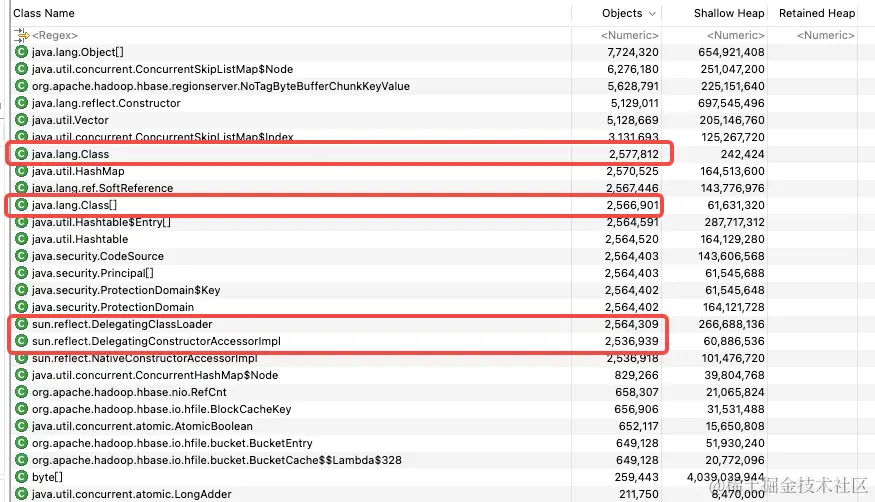Click the class icon for ConcurrentSkipListMap$Node

point(21,69)
